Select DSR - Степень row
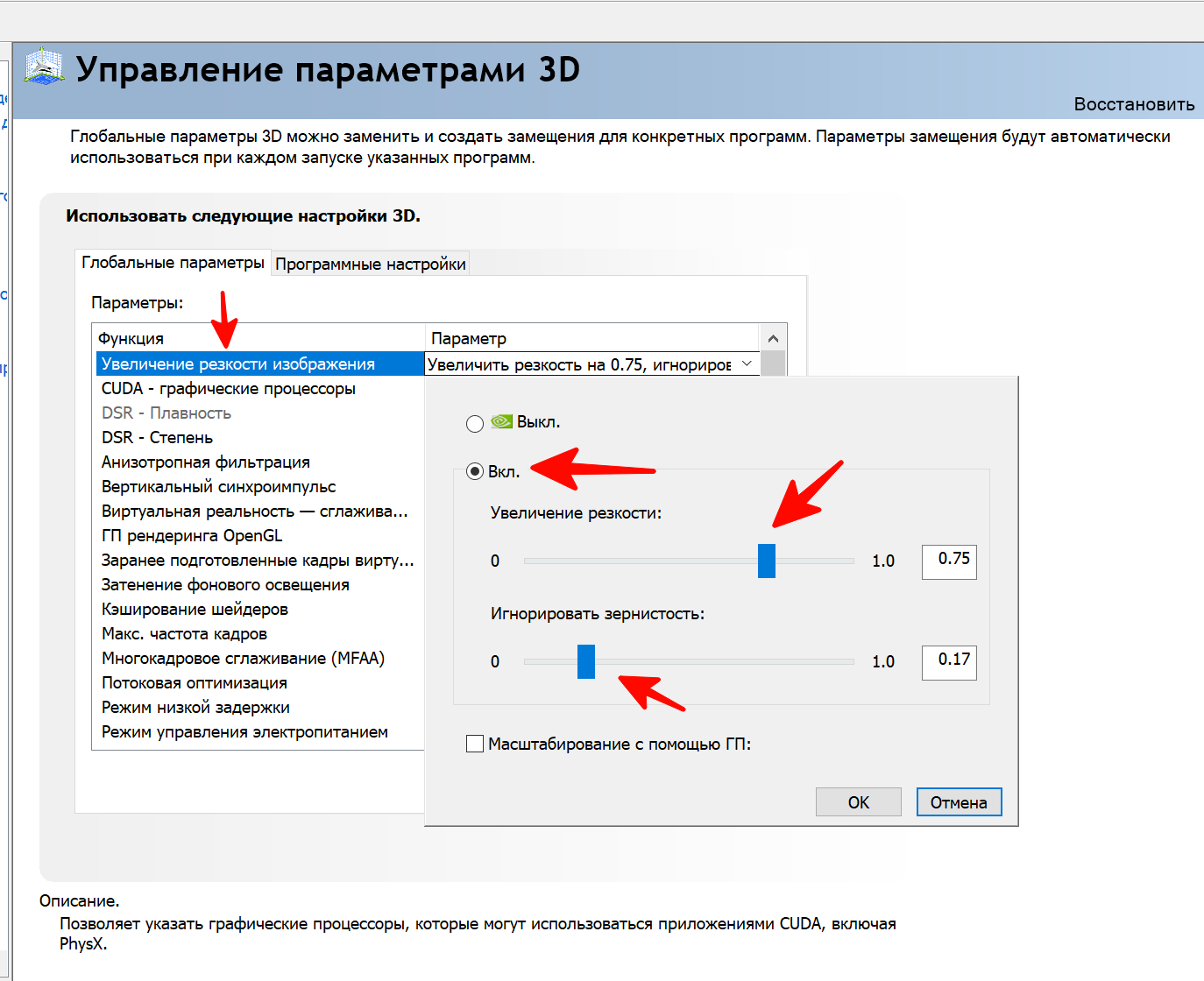 (x=260, y=437)
